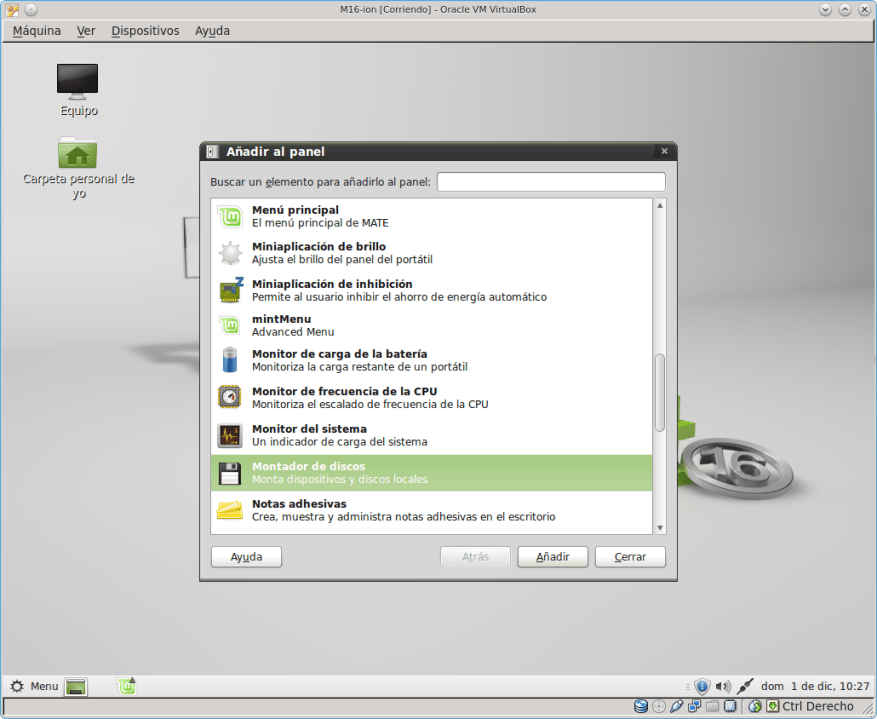Open the Equipo desktop icon

coord(78,85)
